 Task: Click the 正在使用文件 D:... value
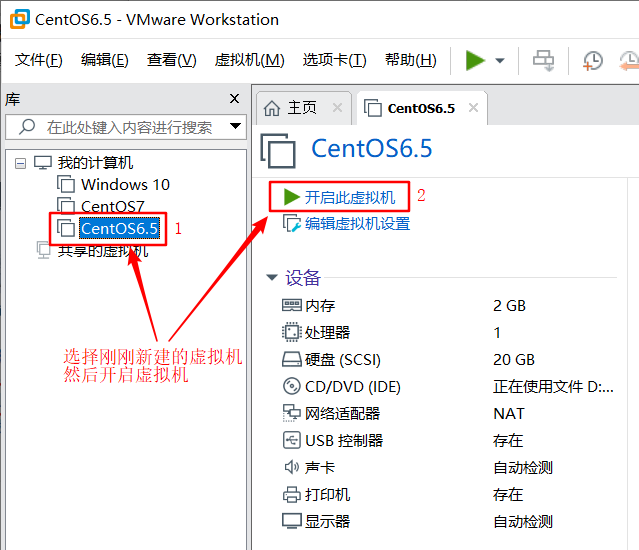pyautogui.click(x=553, y=386)
